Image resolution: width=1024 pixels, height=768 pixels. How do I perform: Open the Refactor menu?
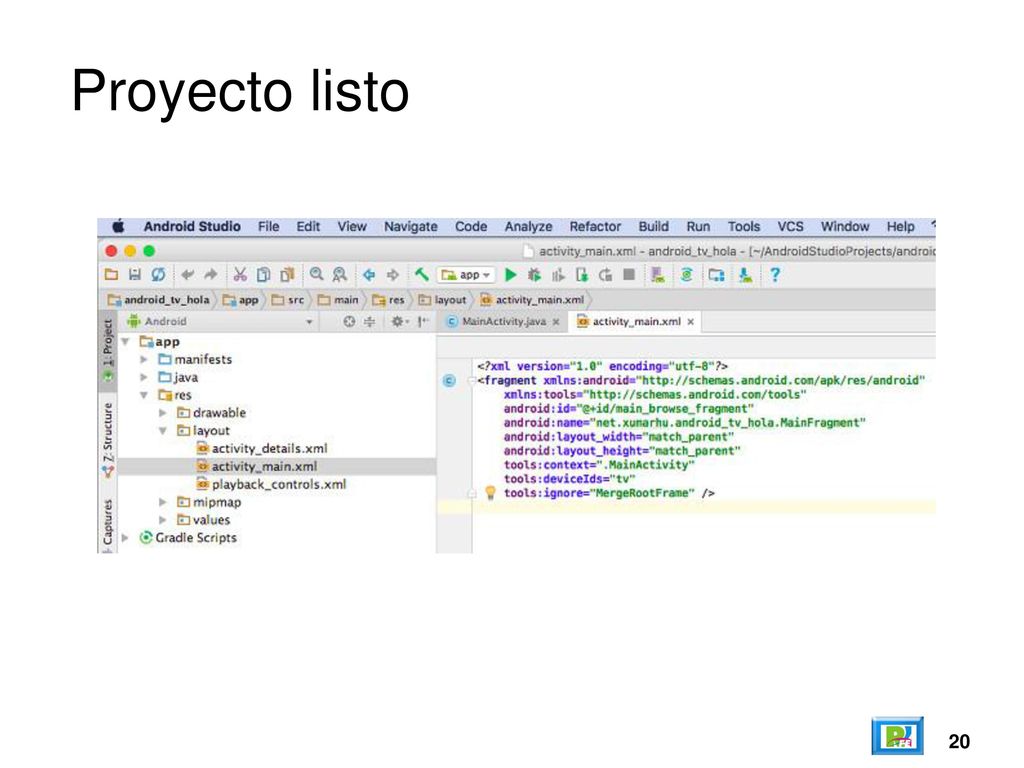(595, 227)
